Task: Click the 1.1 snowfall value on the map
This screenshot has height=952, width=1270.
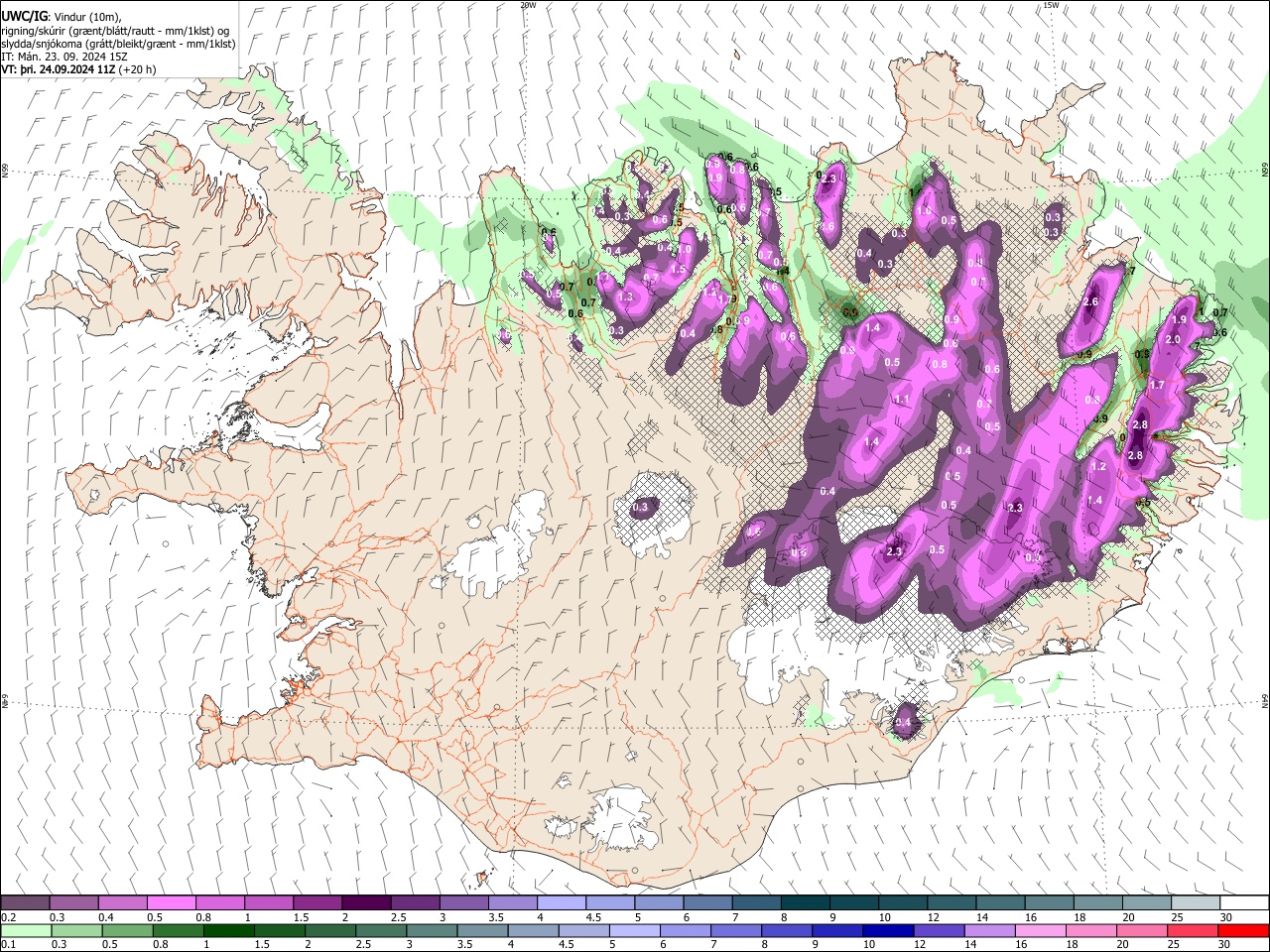Action: point(901,400)
